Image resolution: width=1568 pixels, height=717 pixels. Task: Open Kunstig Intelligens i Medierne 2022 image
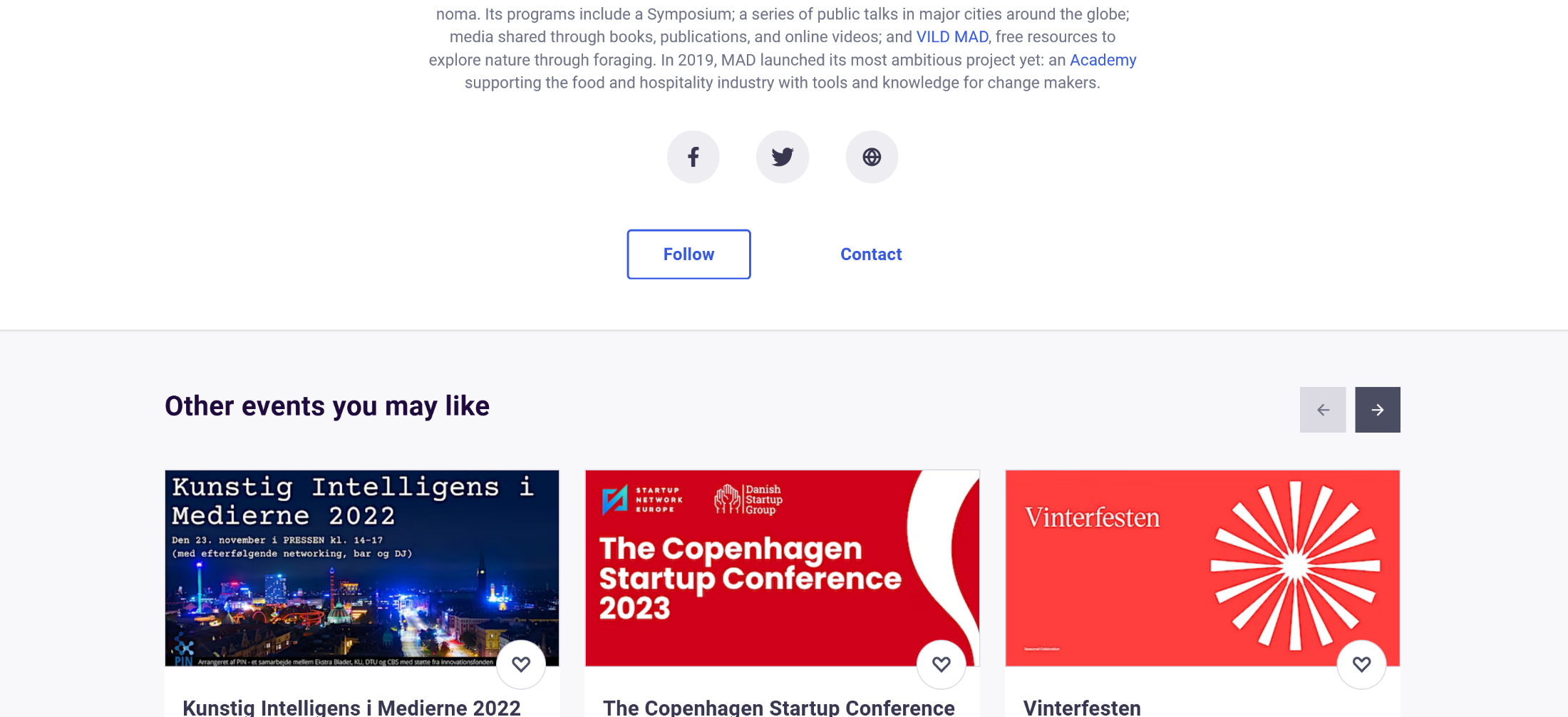361,568
